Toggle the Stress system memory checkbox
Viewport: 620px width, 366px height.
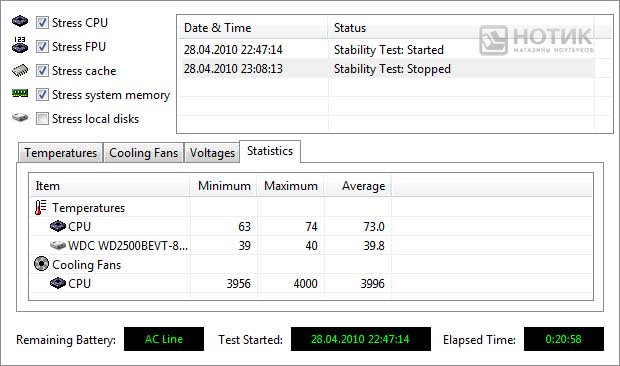(42, 95)
